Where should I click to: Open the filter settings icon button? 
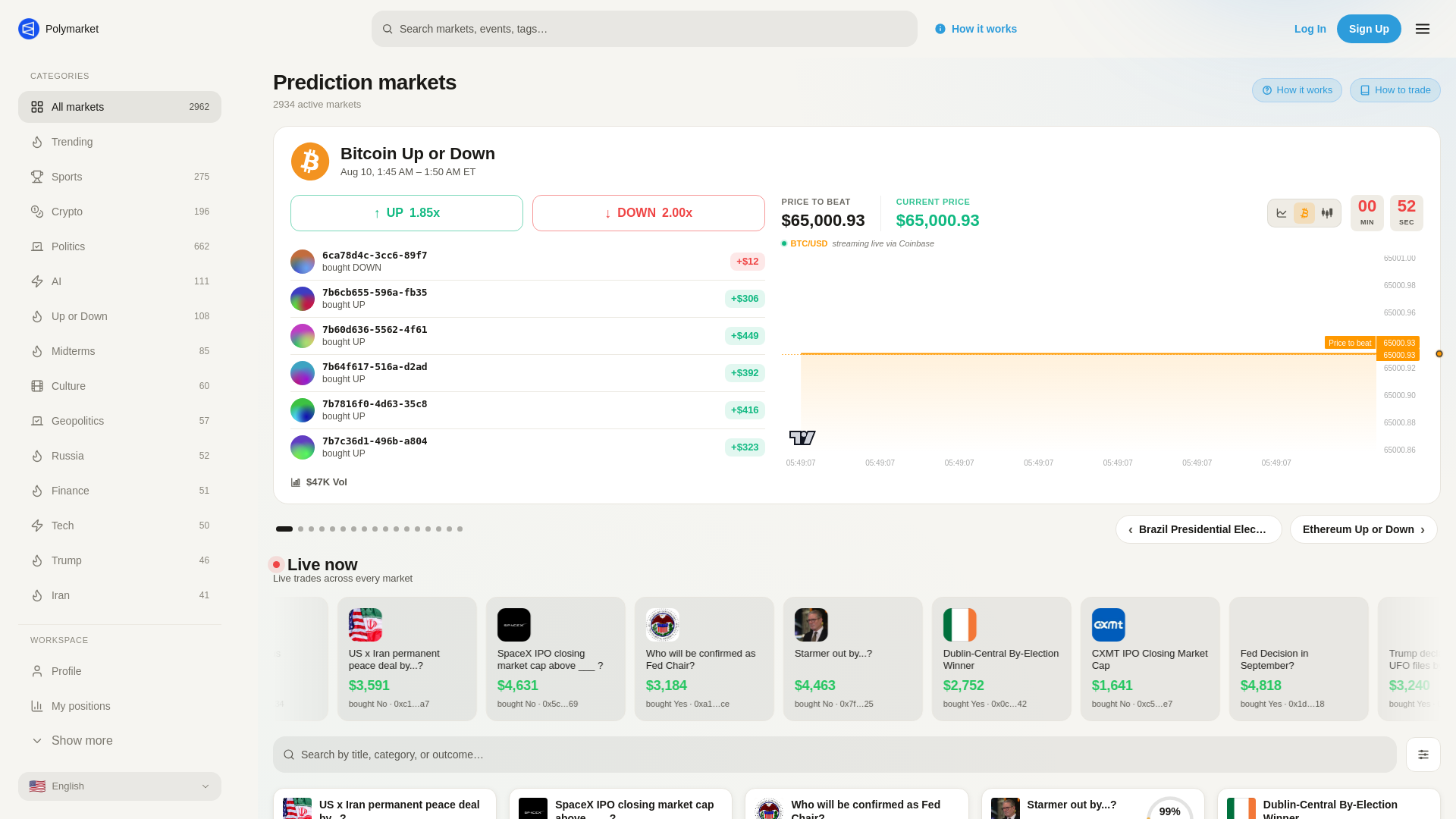1423,755
